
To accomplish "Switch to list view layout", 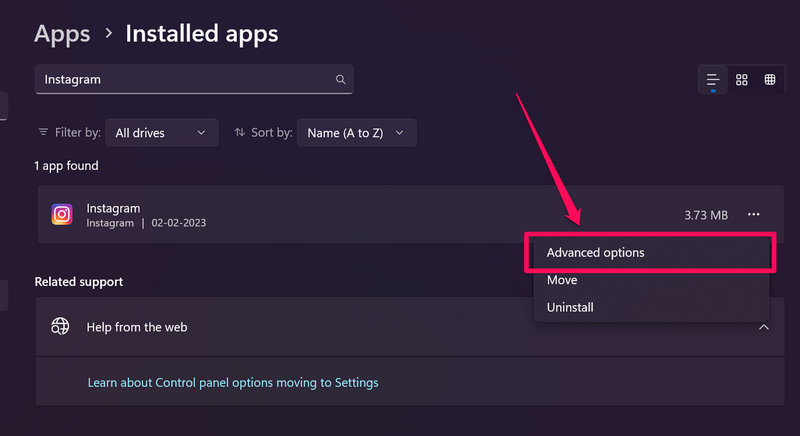I will click(x=713, y=80).
